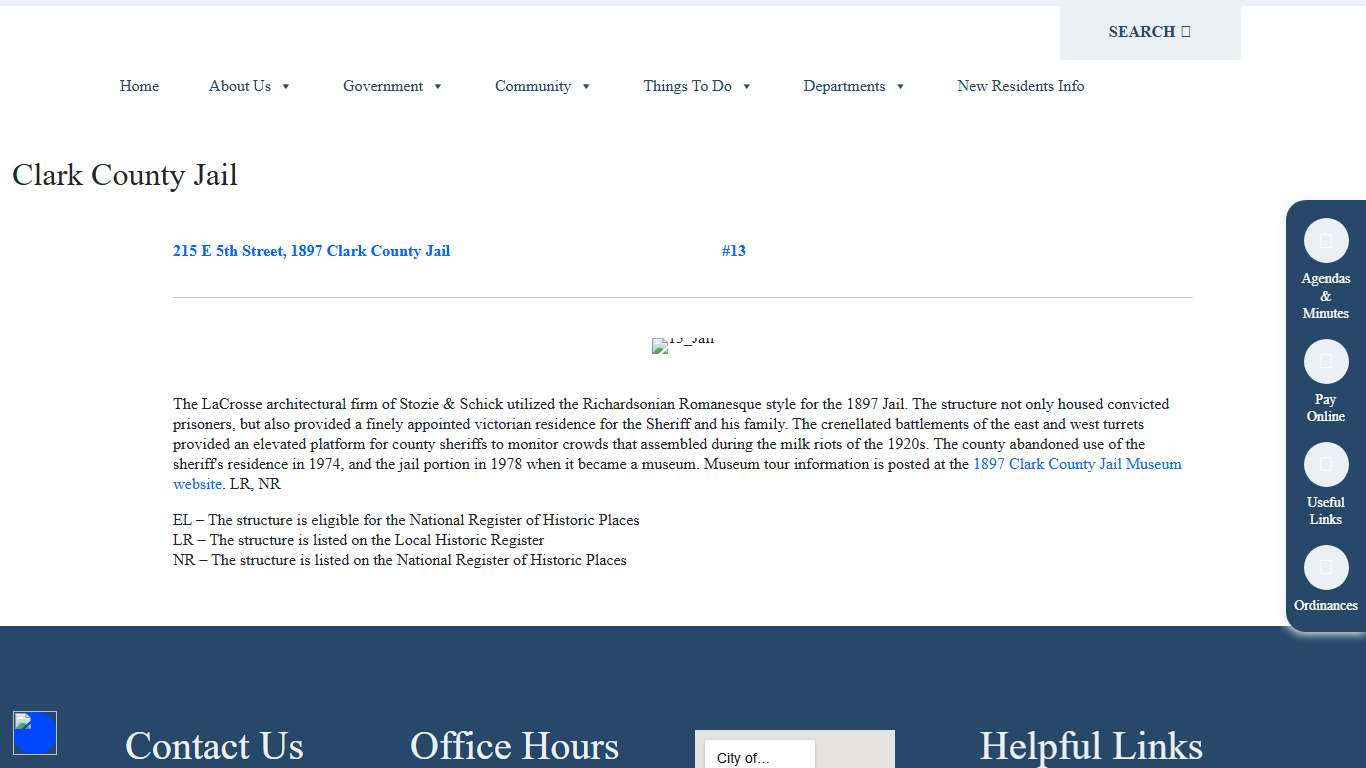This screenshot has height=768, width=1366.
Task: Click the #13 link
Action: 734,251
